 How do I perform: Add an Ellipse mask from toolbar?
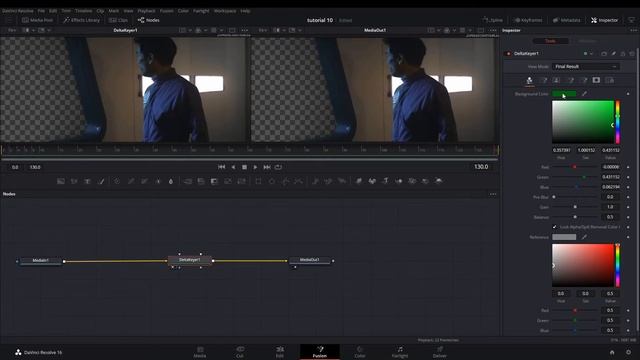pyautogui.click(x=272, y=181)
